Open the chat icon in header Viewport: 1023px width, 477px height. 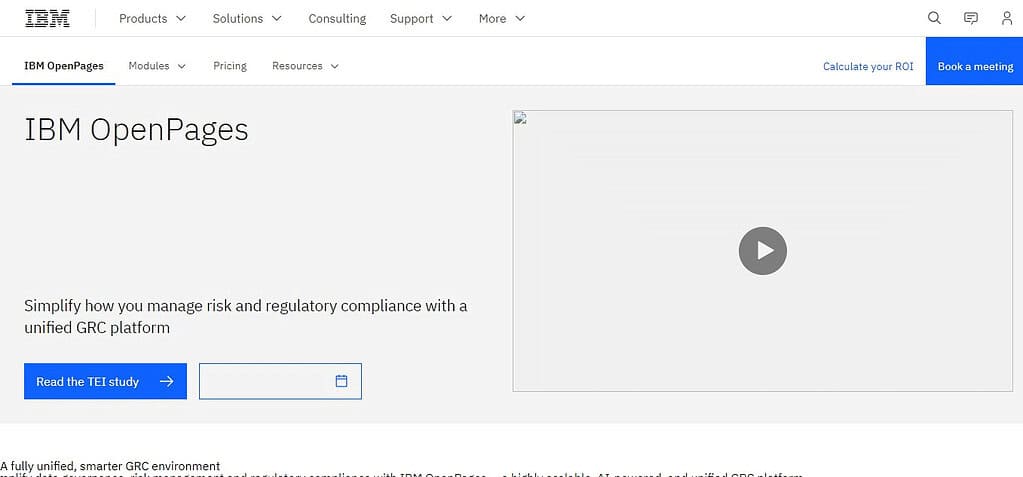coord(971,18)
